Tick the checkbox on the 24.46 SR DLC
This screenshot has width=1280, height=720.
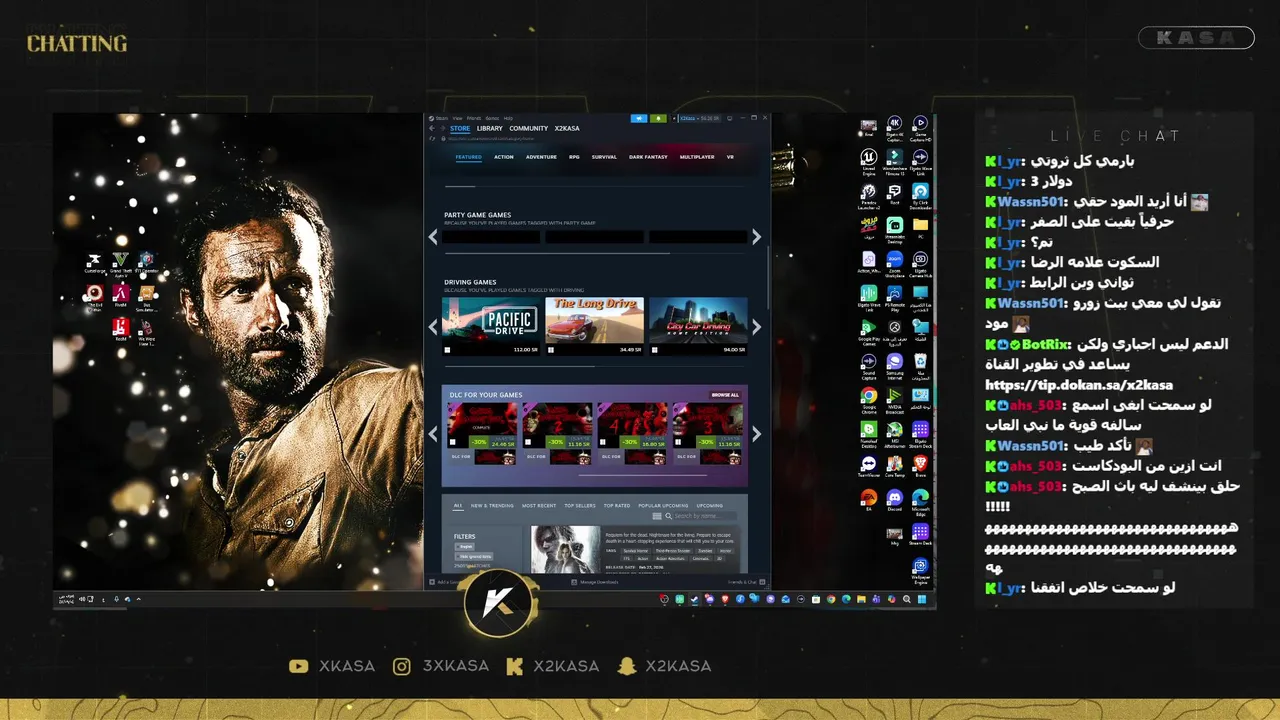tap(452, 442)
